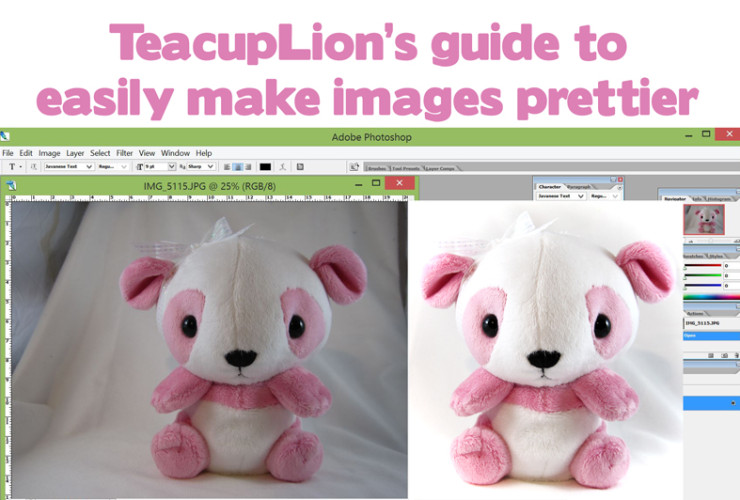Switch to the Layer Comps tab
Screen dimensions: 740x500
[440, 168]
